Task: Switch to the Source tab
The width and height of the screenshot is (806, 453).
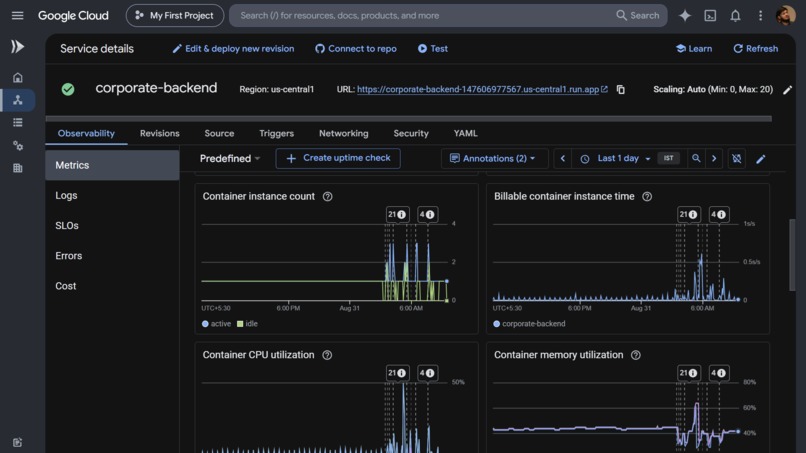Action: (x=219, y=134)
